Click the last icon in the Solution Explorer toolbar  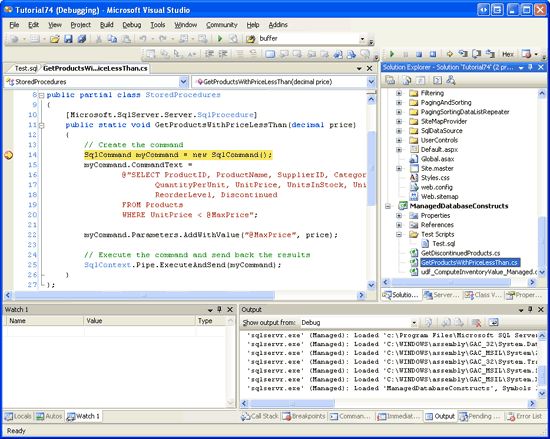click(451, 81)
